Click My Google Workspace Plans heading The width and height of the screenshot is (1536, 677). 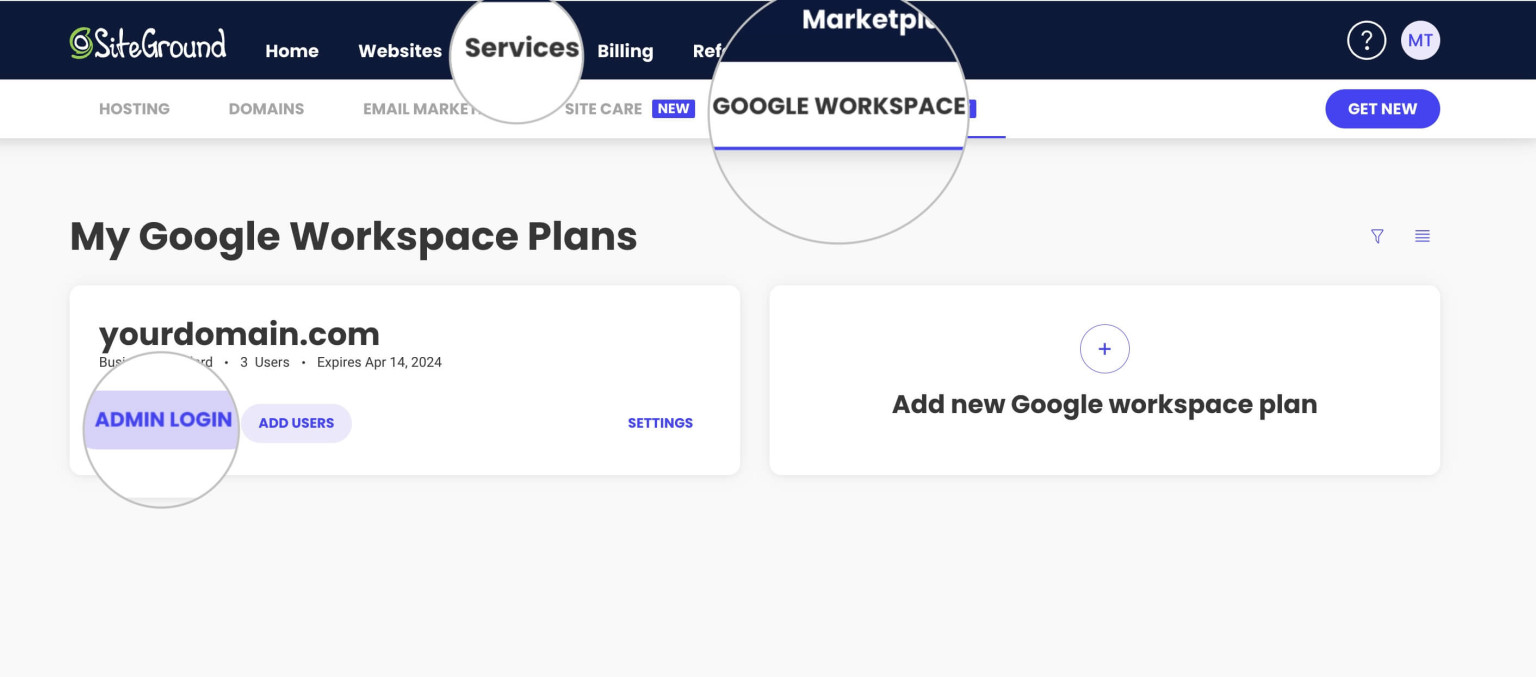point(353,237)
